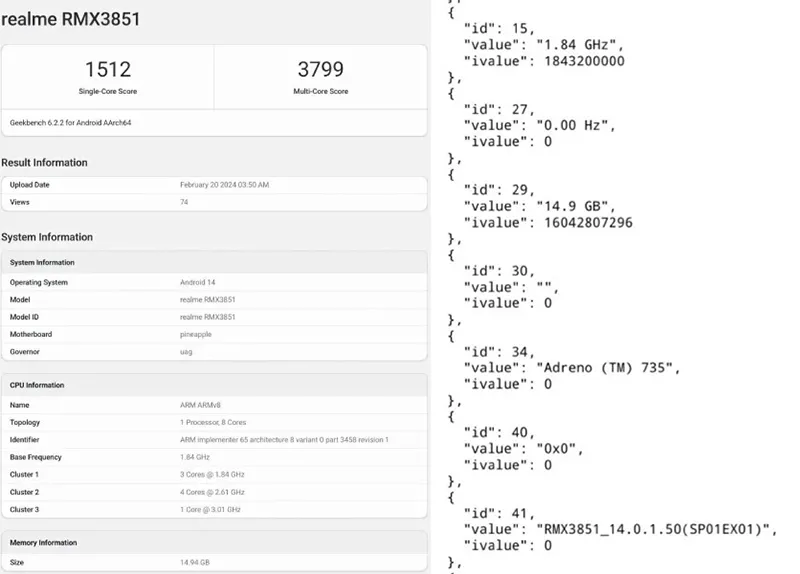Click the JSON line "id": 40
The image size is (800, 574).
pos(499,433)
